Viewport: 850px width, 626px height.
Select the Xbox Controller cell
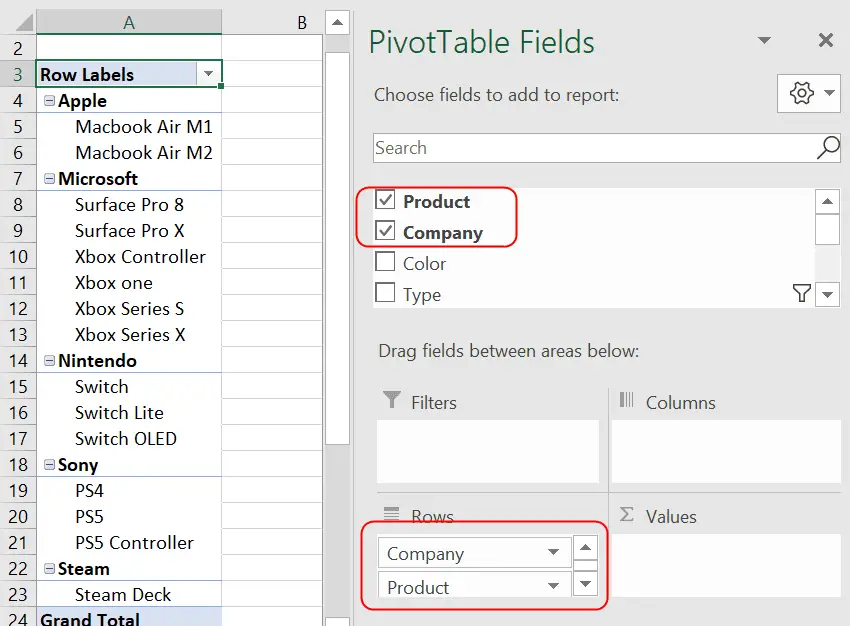[x=129, y=256]
